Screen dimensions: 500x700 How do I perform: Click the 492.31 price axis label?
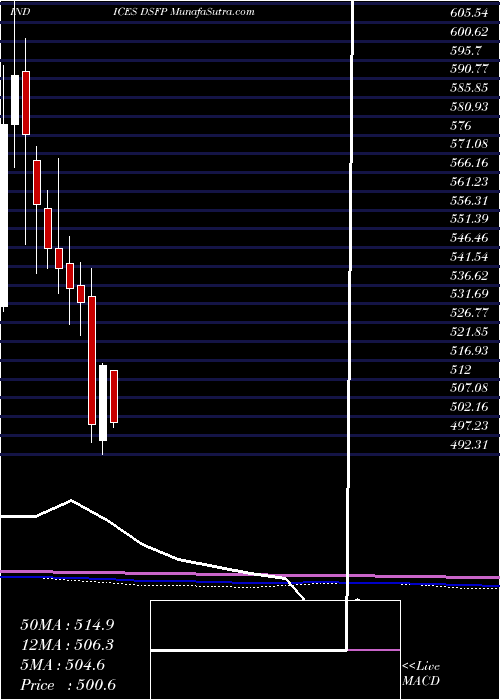point(469,444)
